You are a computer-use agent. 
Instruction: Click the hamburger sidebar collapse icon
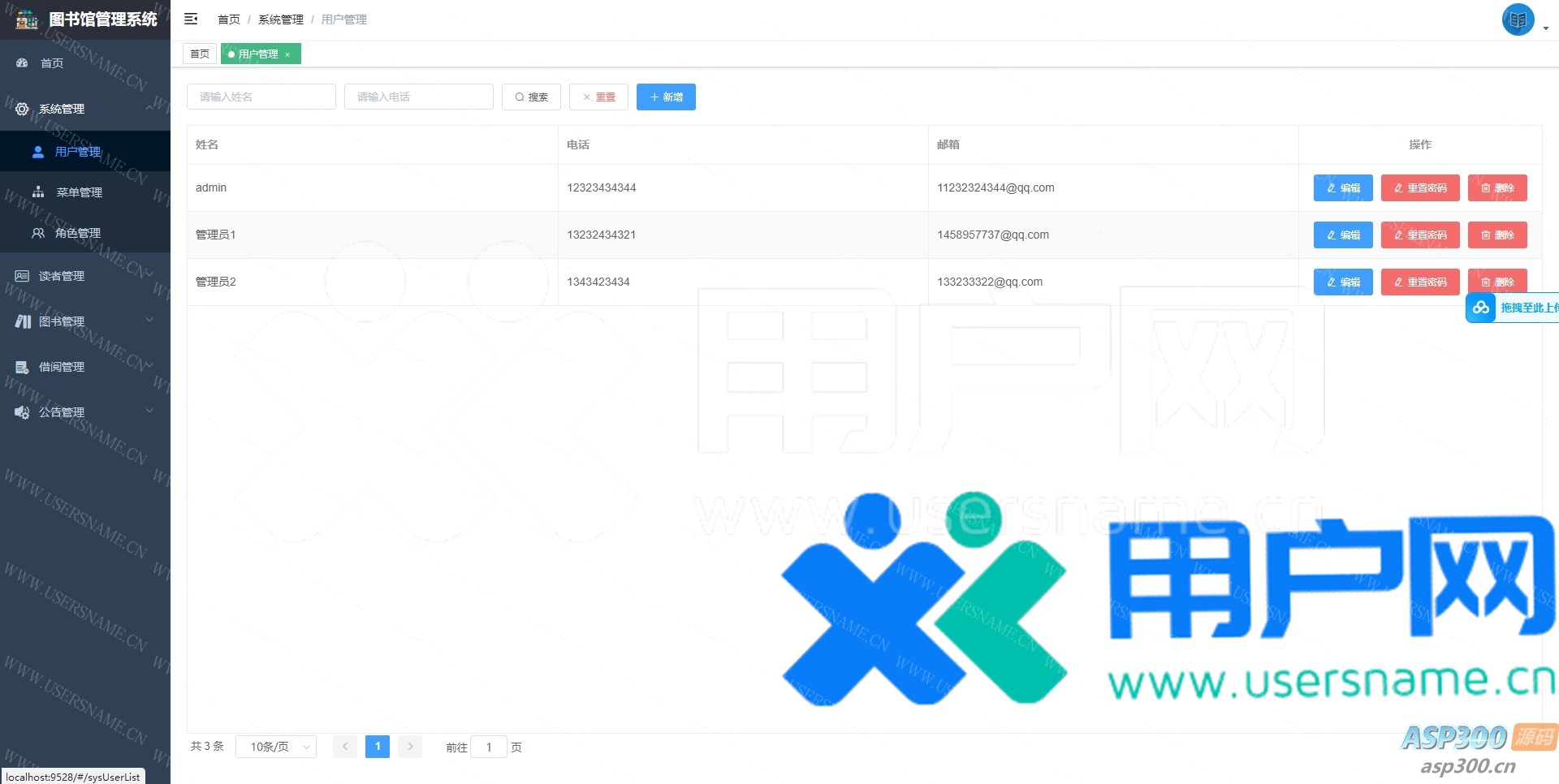click(191, 19)
